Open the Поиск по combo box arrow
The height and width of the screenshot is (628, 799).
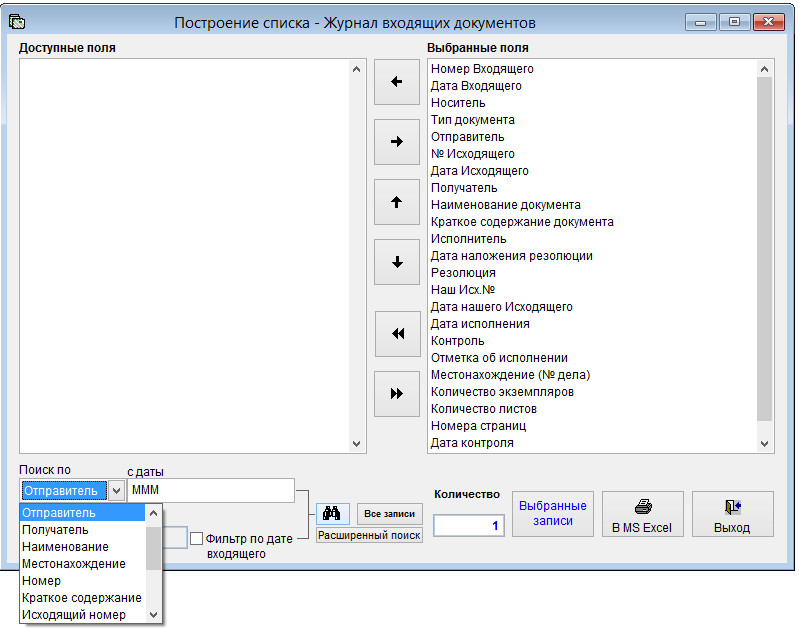coord(117,491)
